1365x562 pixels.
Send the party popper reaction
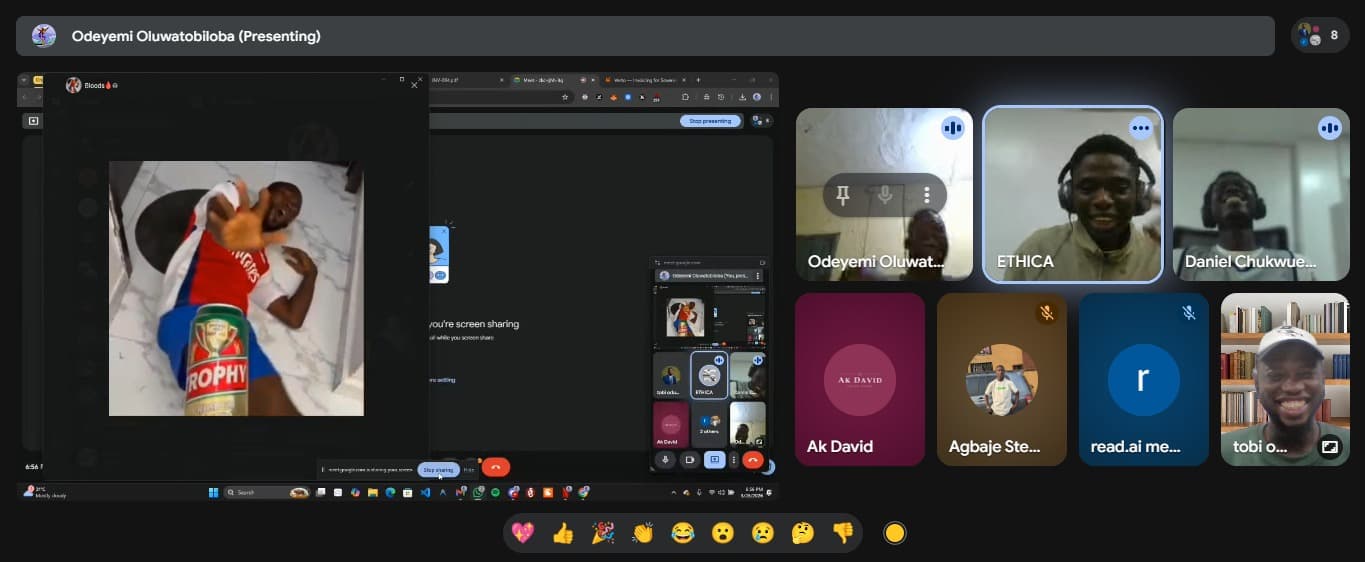pos(603,533)
